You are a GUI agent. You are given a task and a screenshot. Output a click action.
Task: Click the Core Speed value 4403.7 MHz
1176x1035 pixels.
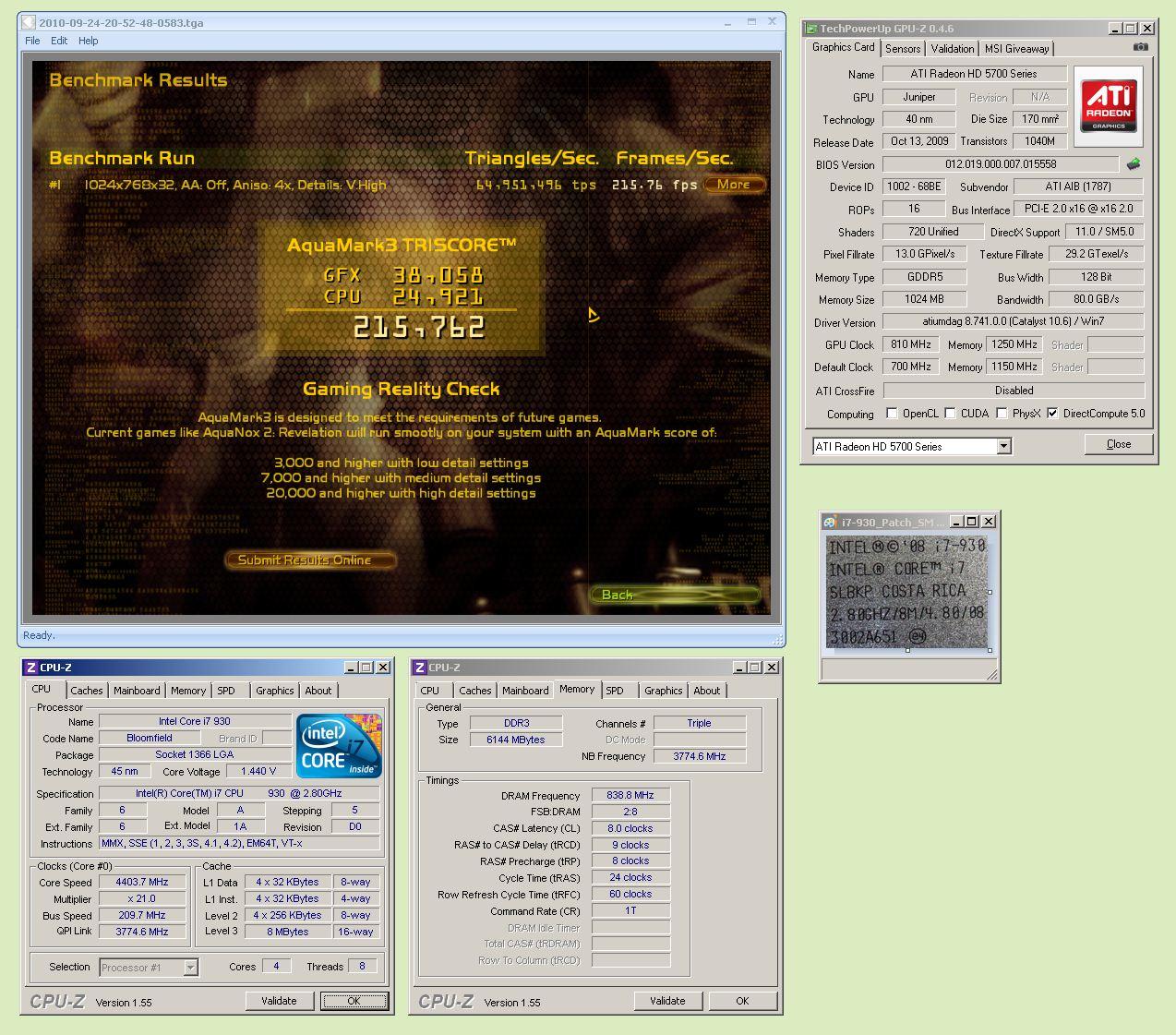tap(142, 883)
